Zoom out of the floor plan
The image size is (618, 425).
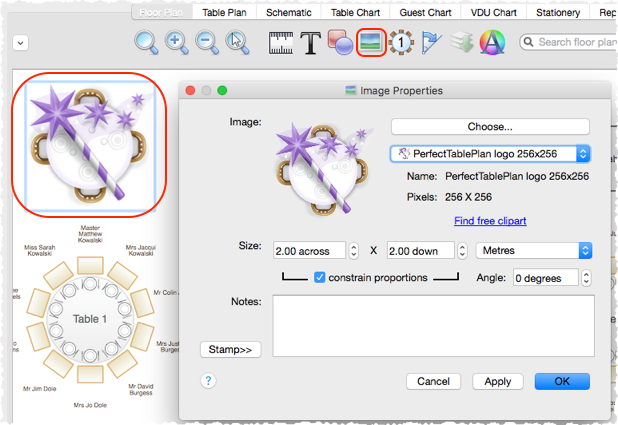tap(207, 42)
